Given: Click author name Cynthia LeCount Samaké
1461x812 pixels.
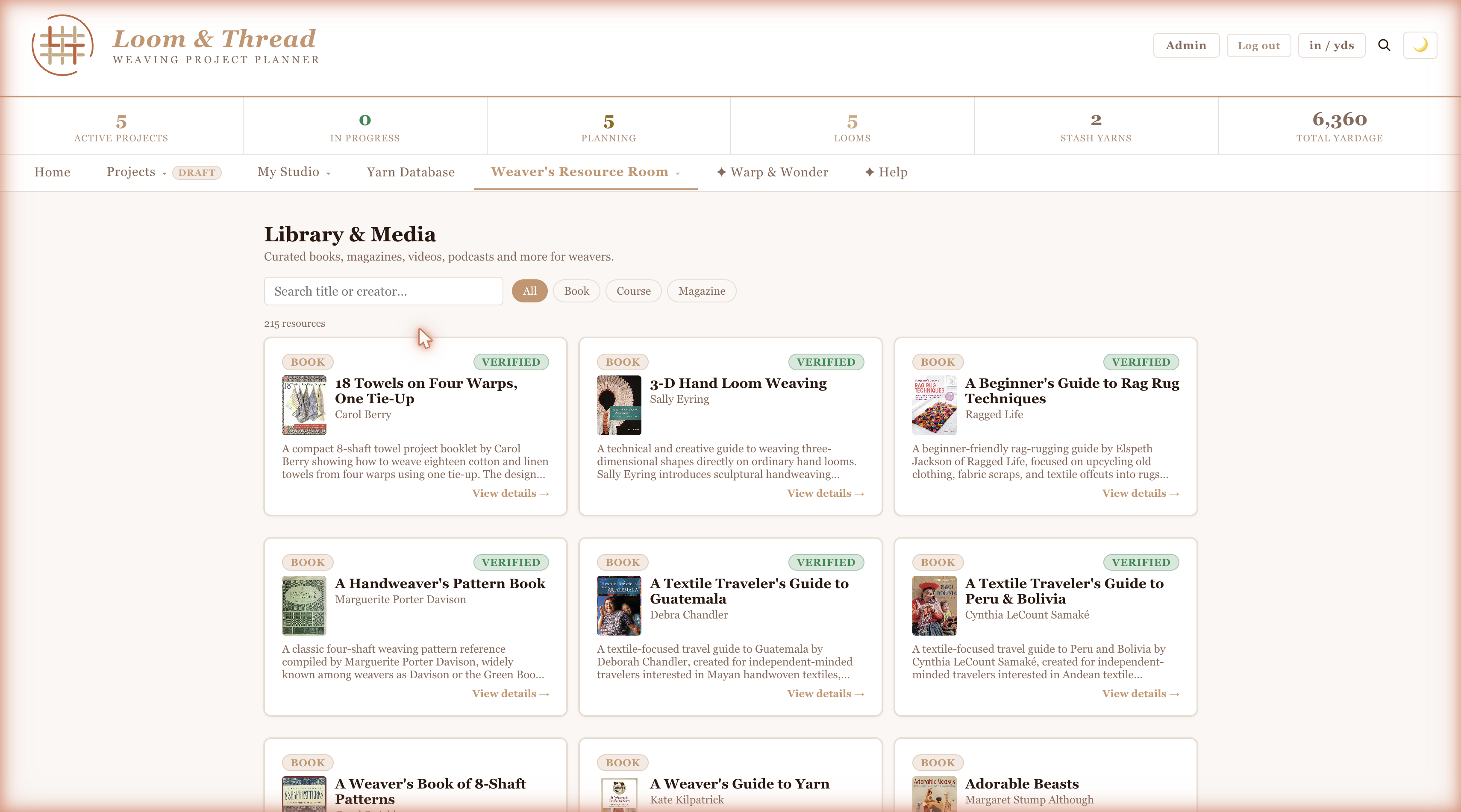Looking at the screenshot, I should click(x=1027, y=615).
